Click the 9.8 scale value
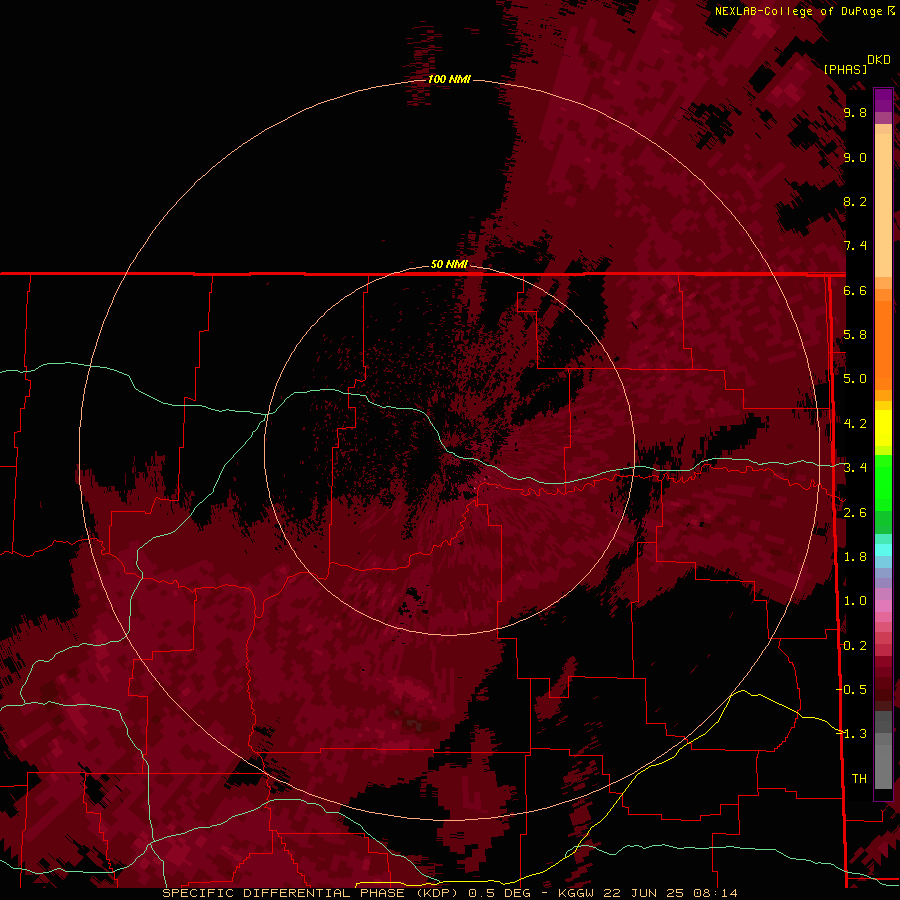 pos(855,113)
